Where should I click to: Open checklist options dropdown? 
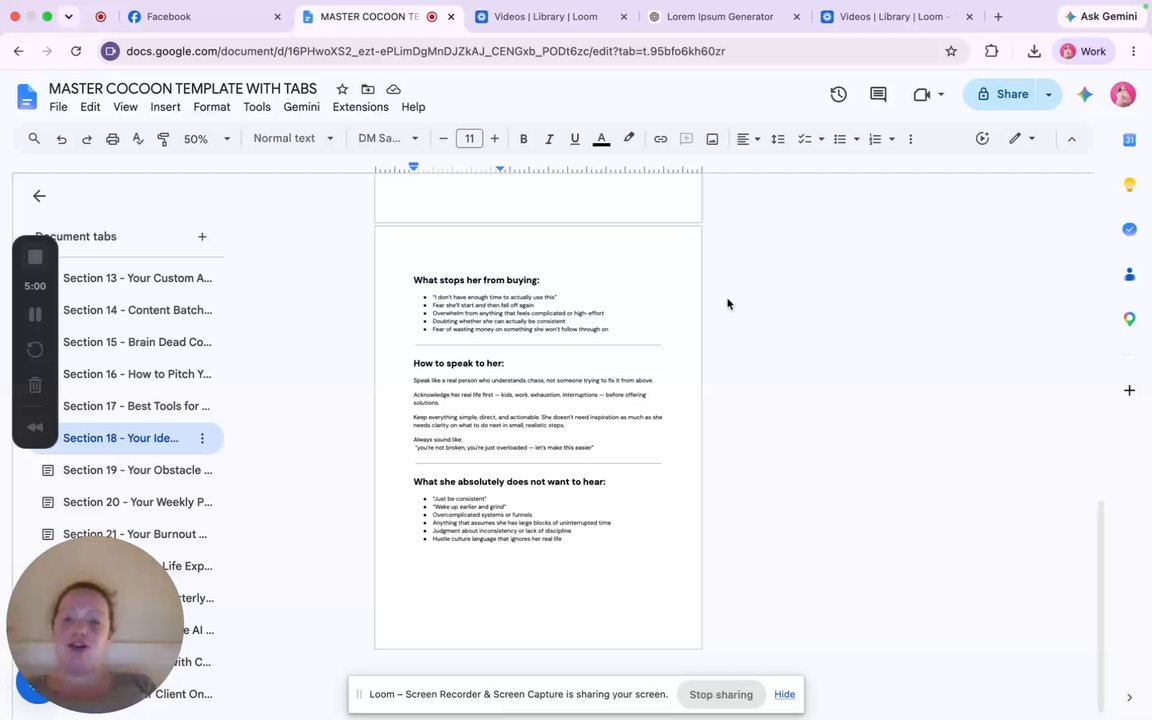810,139
